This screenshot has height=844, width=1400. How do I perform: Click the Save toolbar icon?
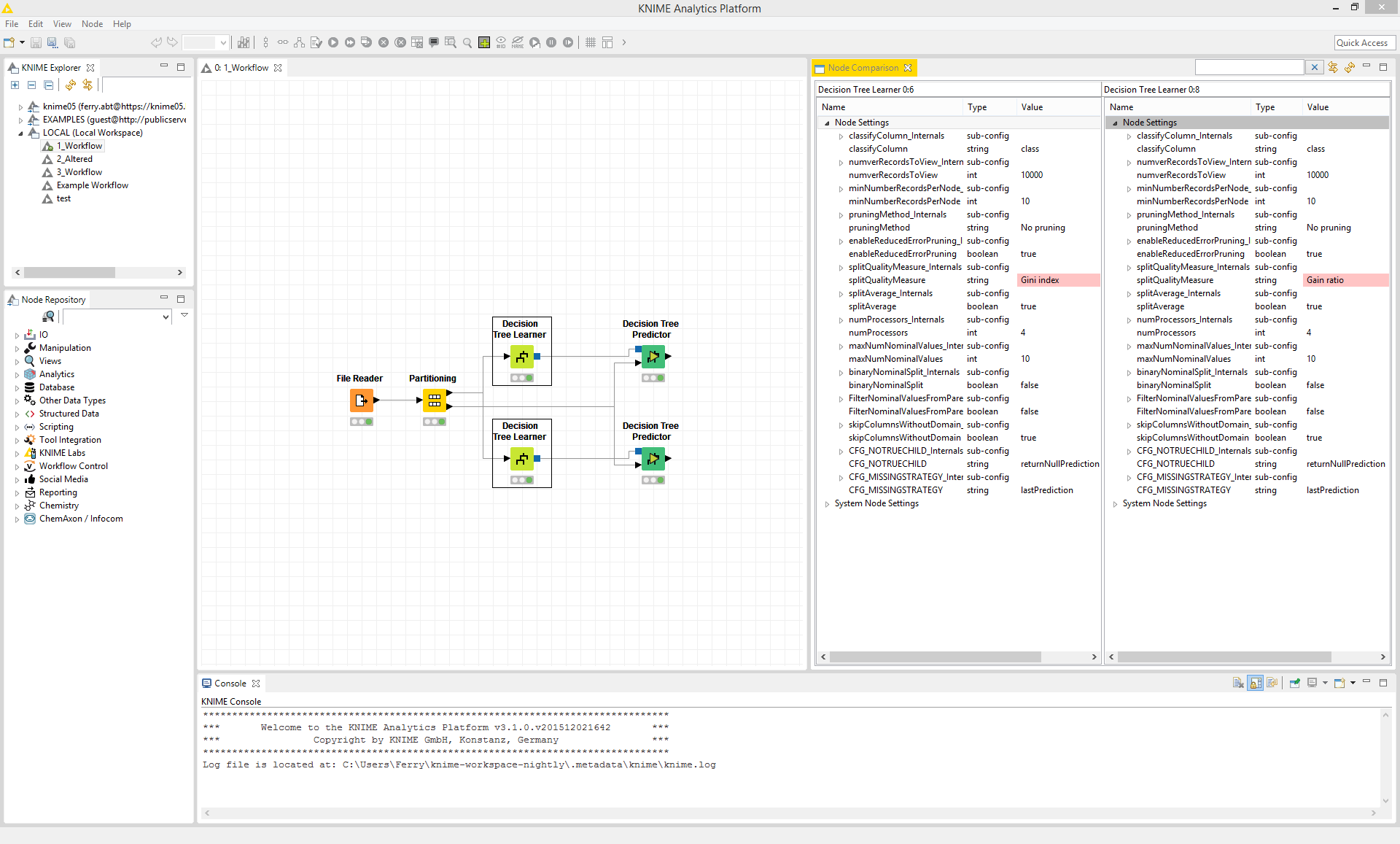click(35, 42)
